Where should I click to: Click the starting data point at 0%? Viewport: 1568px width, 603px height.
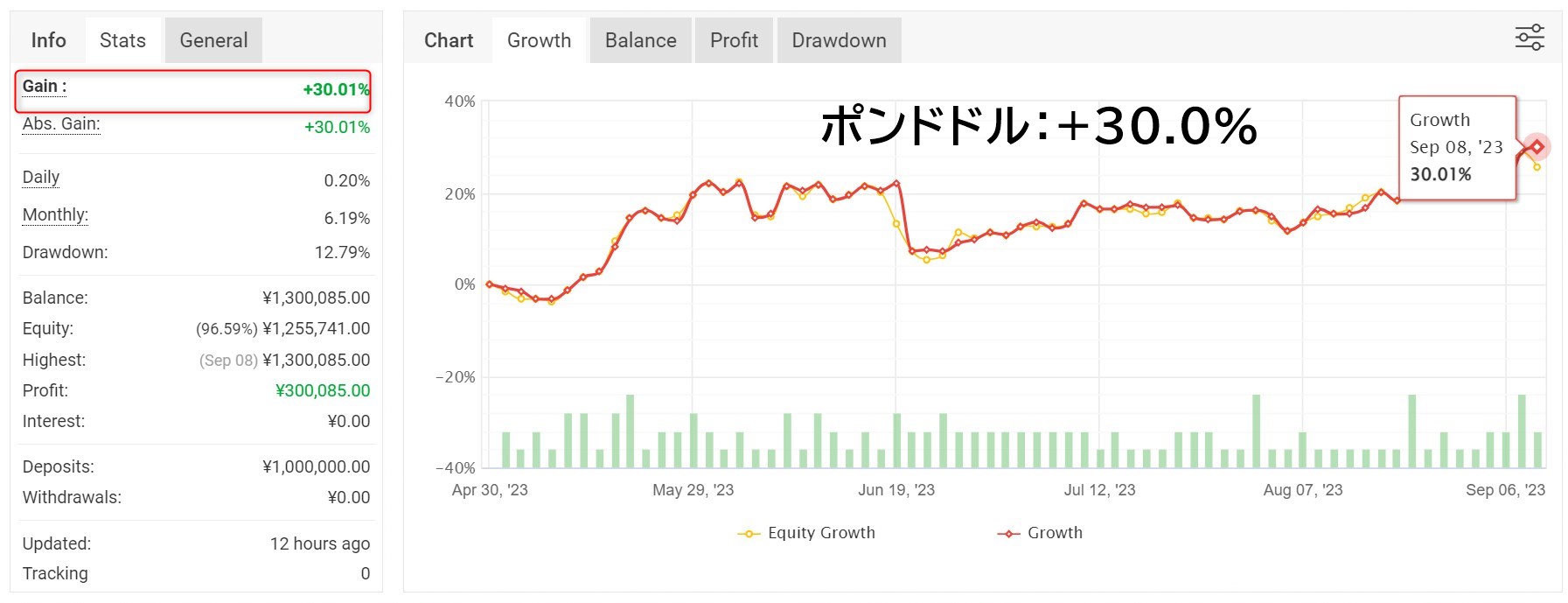489,284
